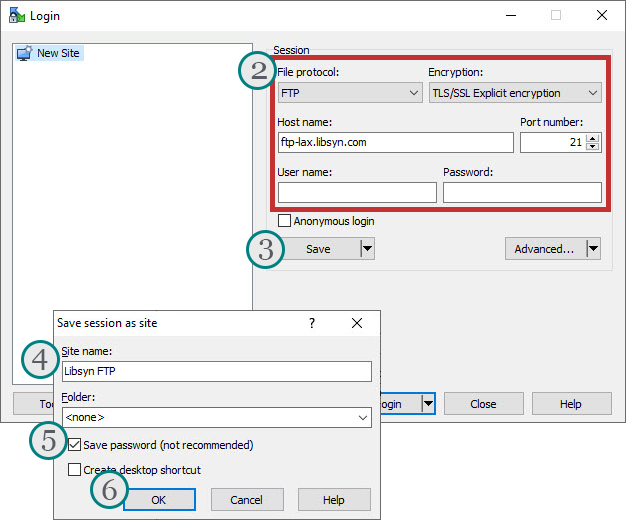Open the Folder combo box
Image resolution: width=626 pixels, height=520 pixels.
coord(217,417)
